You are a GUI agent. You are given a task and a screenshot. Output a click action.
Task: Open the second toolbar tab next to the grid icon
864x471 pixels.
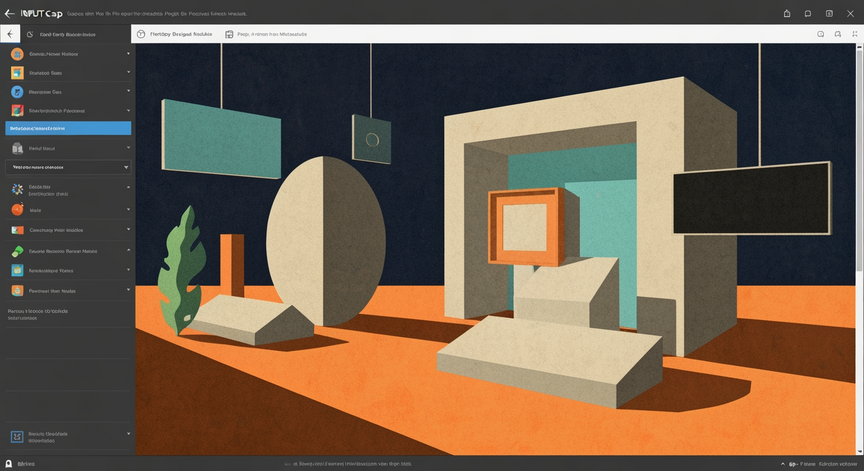272,34
